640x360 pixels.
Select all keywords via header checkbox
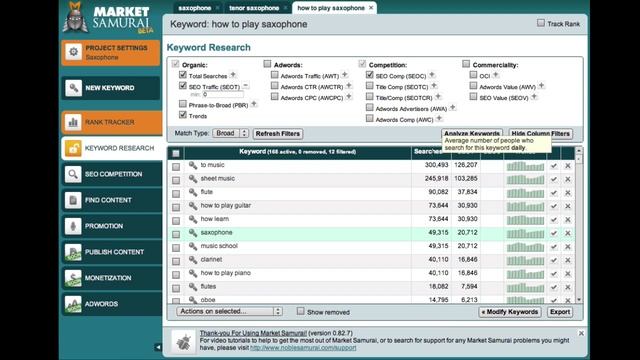point(176,153)
